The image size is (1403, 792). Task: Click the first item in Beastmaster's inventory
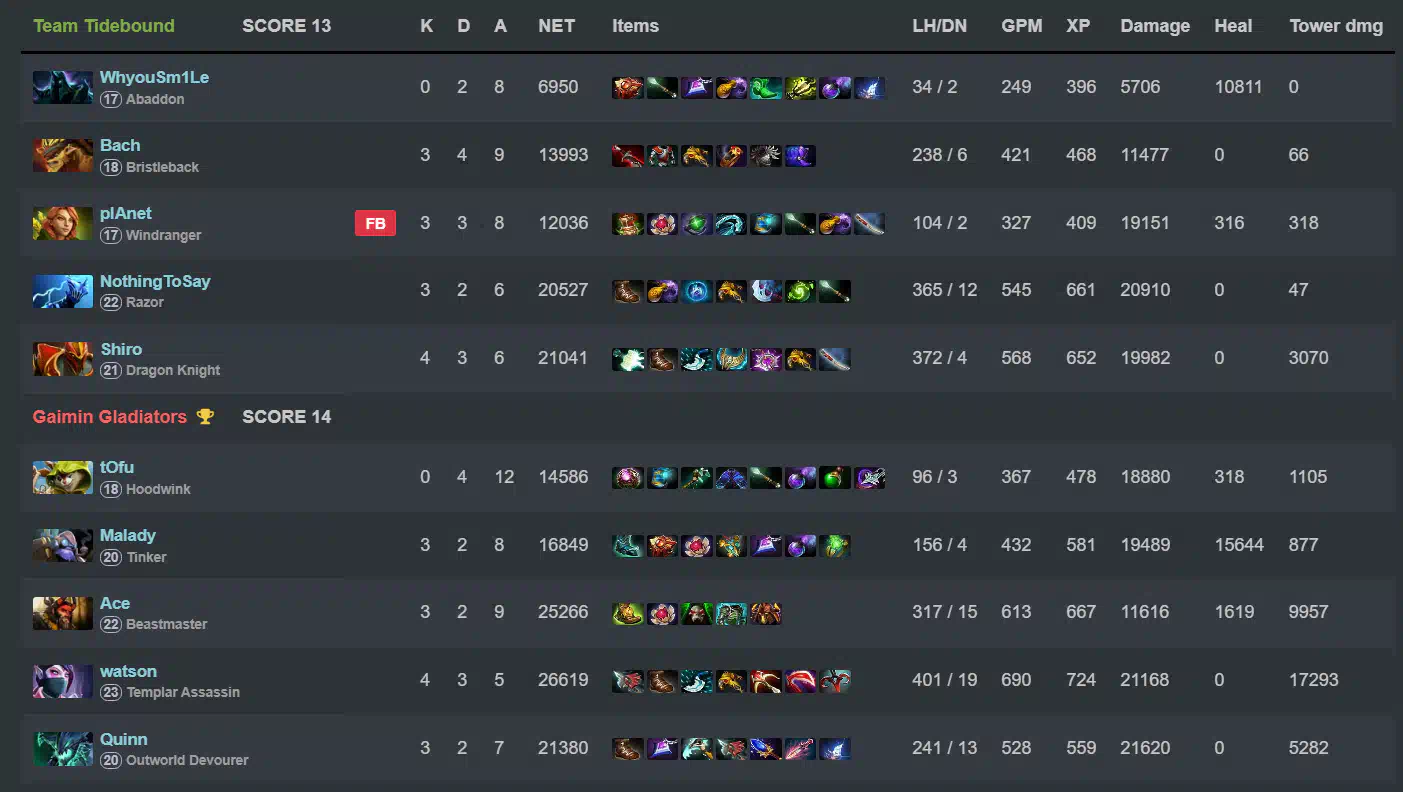(628, 613)
